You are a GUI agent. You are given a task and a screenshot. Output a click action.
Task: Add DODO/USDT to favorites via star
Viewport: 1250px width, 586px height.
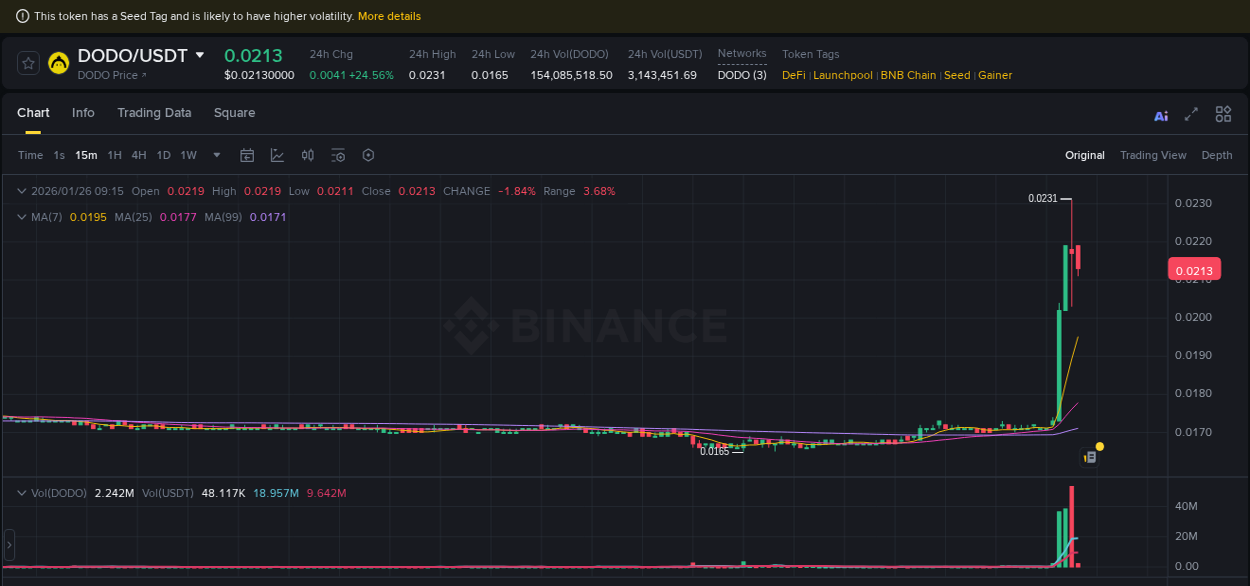pyautogui.click(x=28, y=62)
